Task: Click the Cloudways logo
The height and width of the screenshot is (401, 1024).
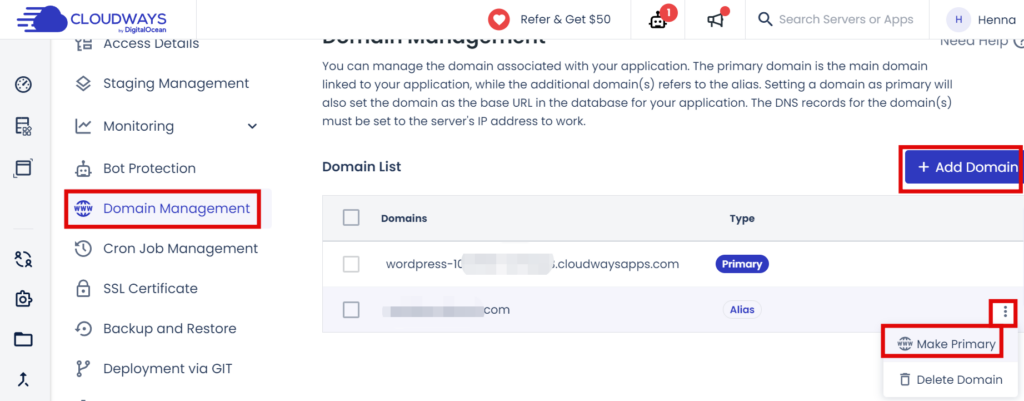Action: click(91, 19)
